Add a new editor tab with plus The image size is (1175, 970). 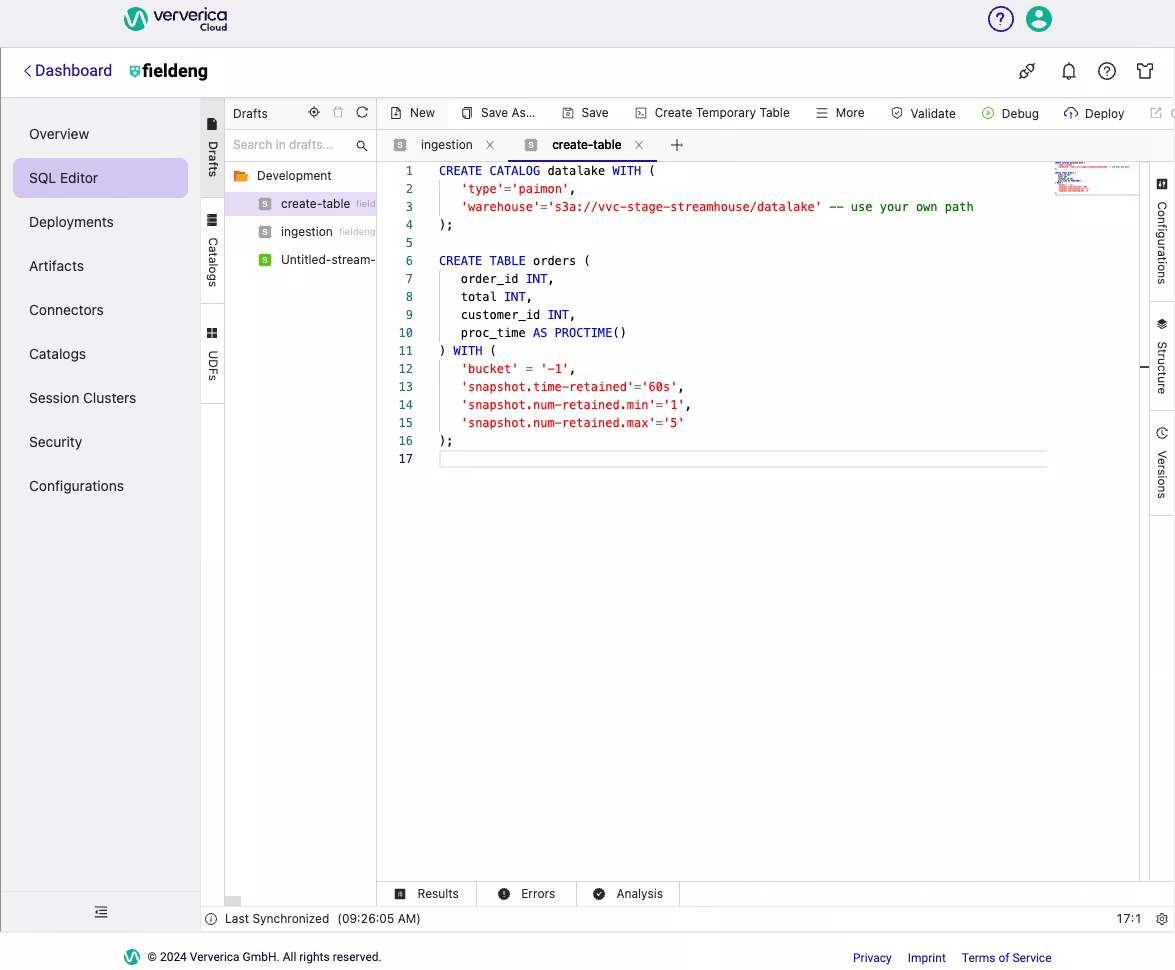[677, 145]
